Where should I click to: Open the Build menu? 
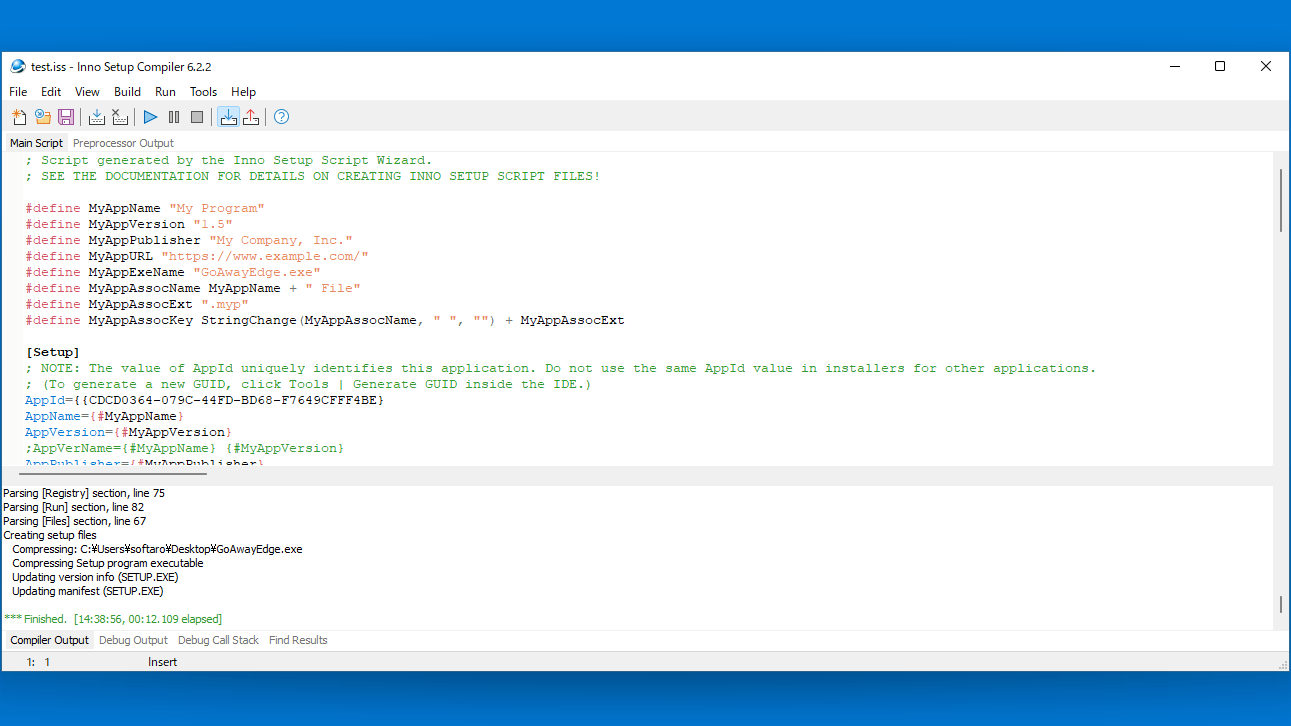pyautogui.click(x=128, y=92)
